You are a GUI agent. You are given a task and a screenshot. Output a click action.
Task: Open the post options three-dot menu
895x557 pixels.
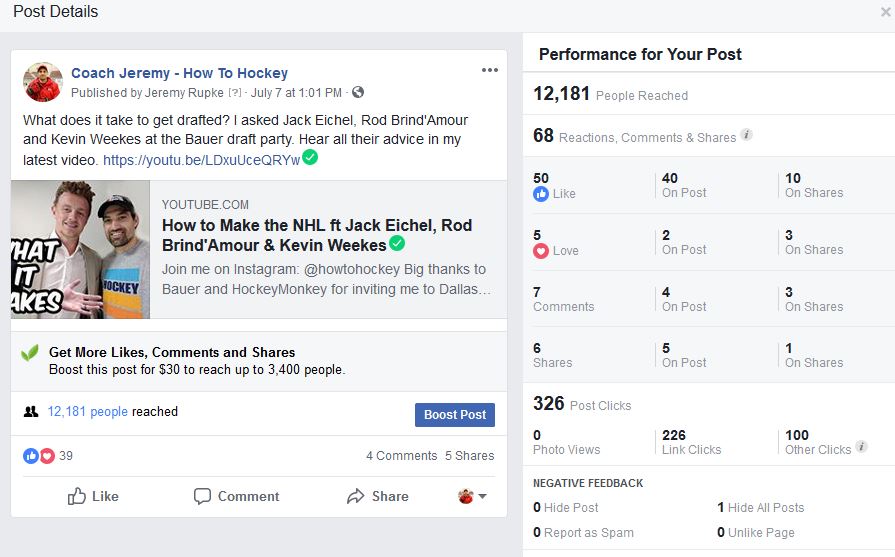point(490,70)
